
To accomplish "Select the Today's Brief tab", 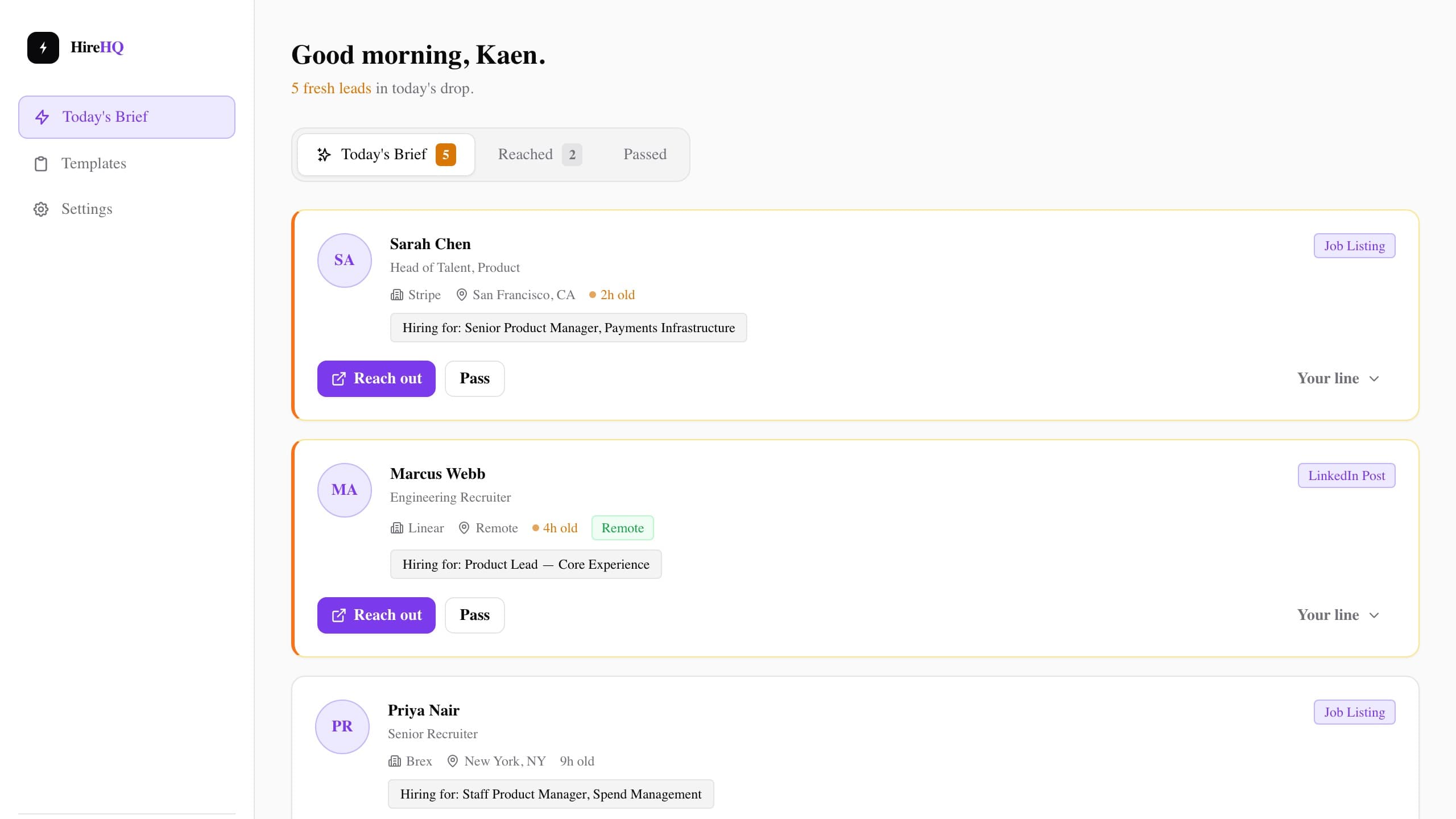I will point(386,155).
